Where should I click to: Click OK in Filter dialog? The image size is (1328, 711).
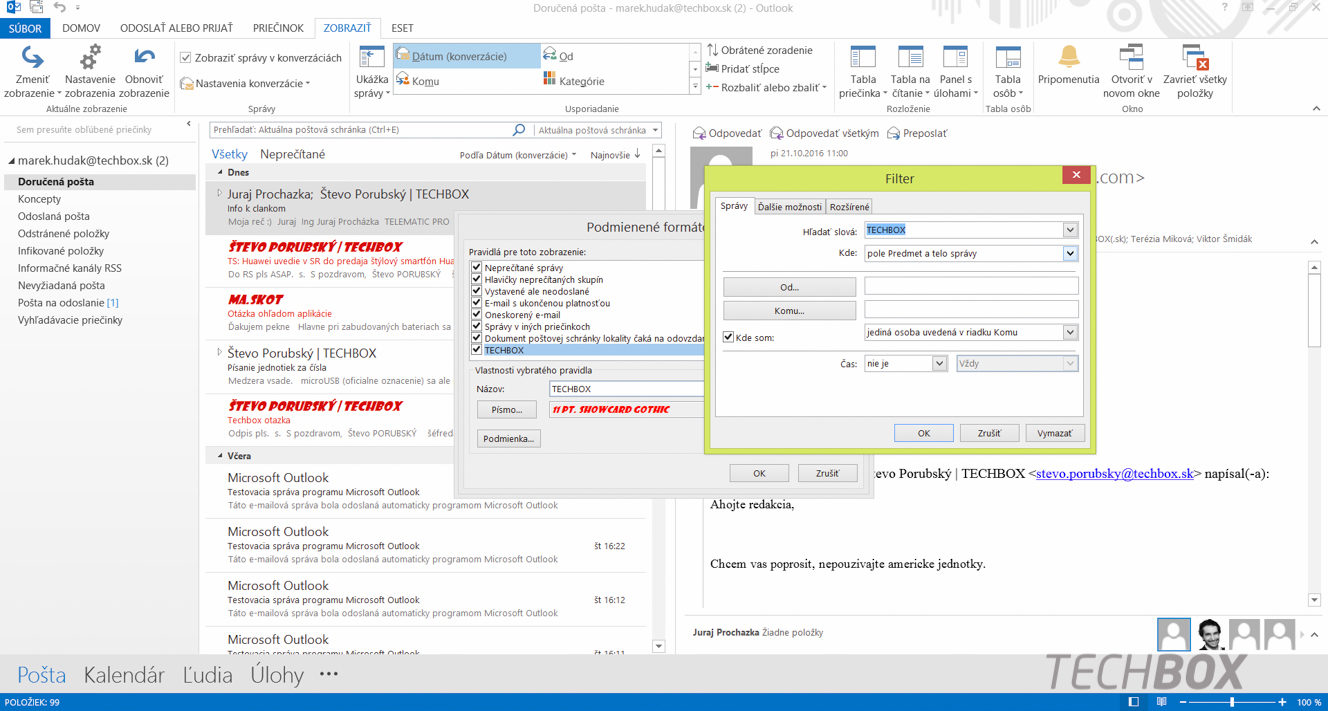click(923, 433)
